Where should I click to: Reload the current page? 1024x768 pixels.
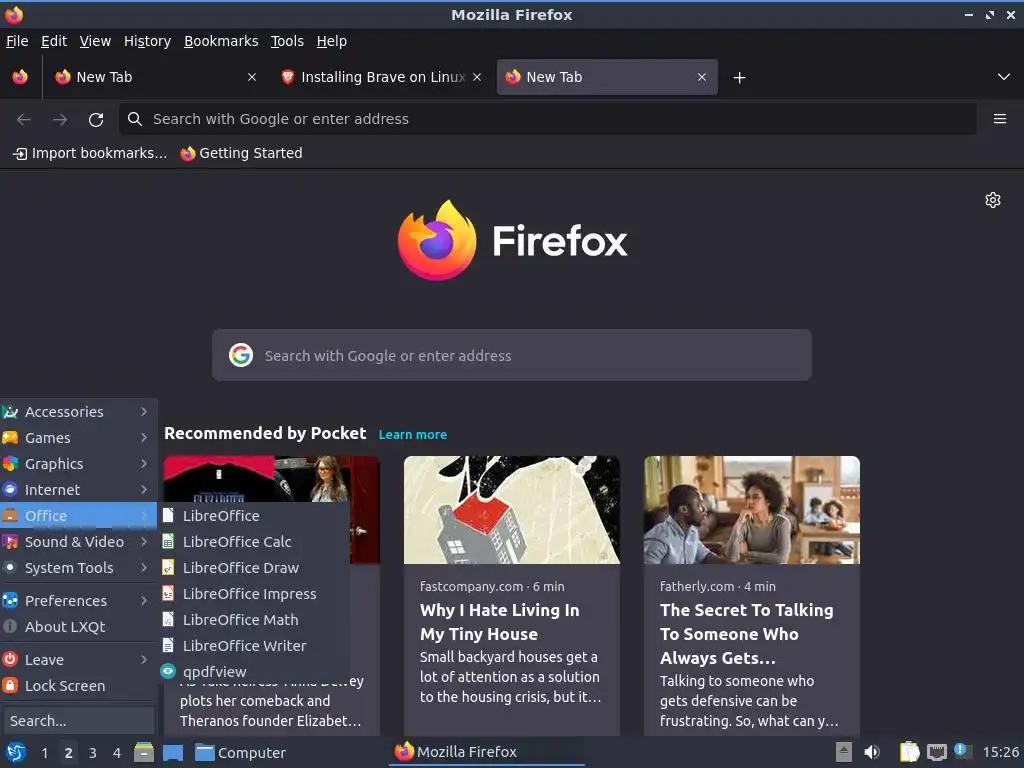tap(96, 120)
